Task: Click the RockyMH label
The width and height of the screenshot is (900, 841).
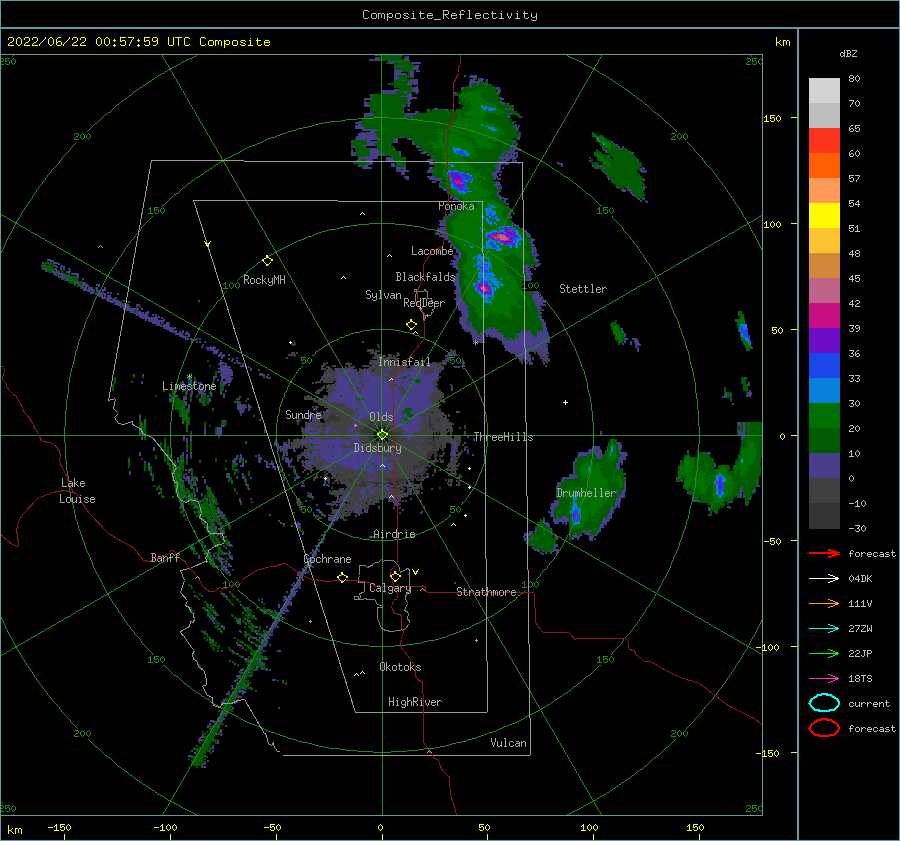Action: (264, 280)
